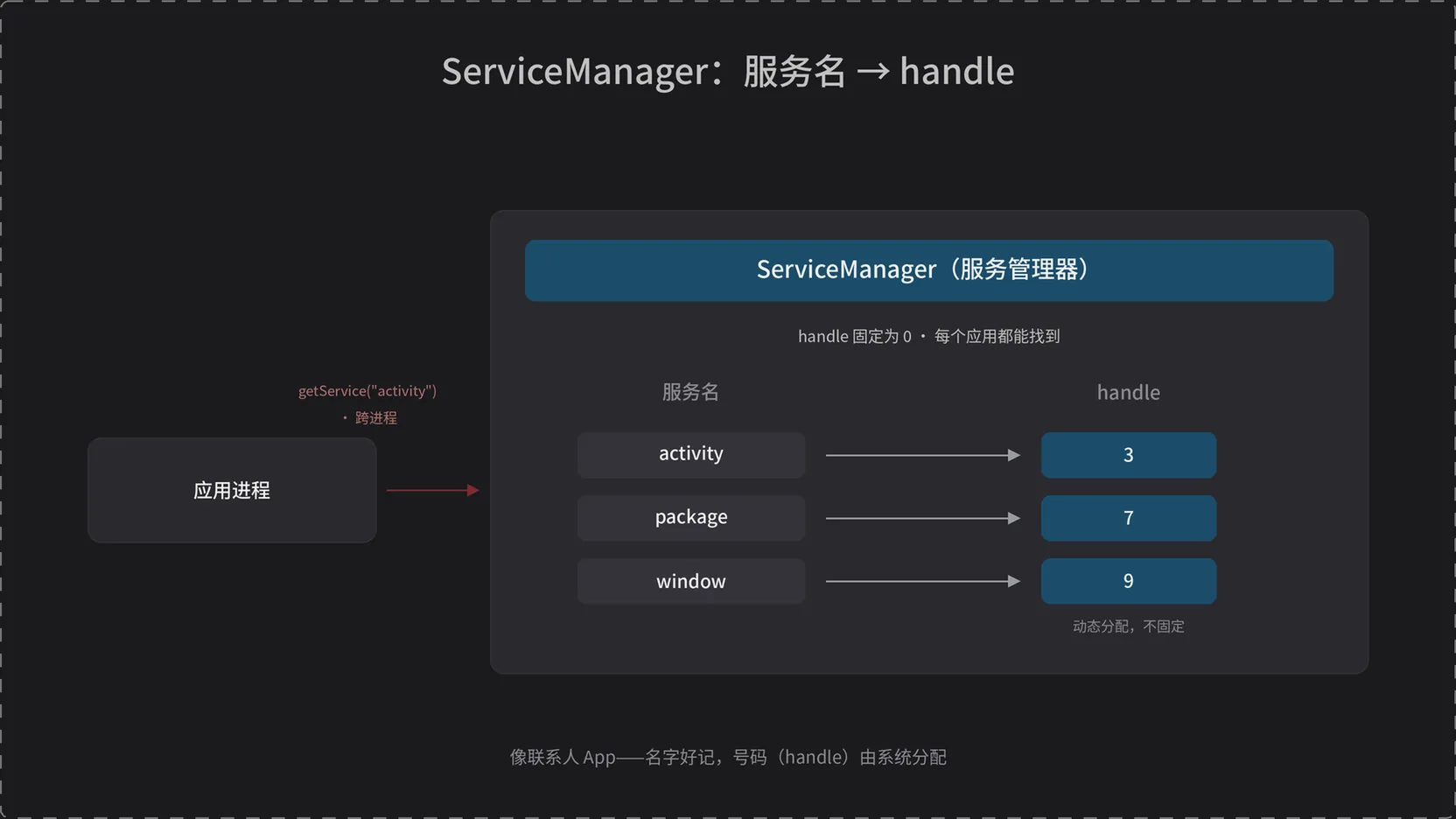
Task: Click the window service name cell
Action: (691, 581)
